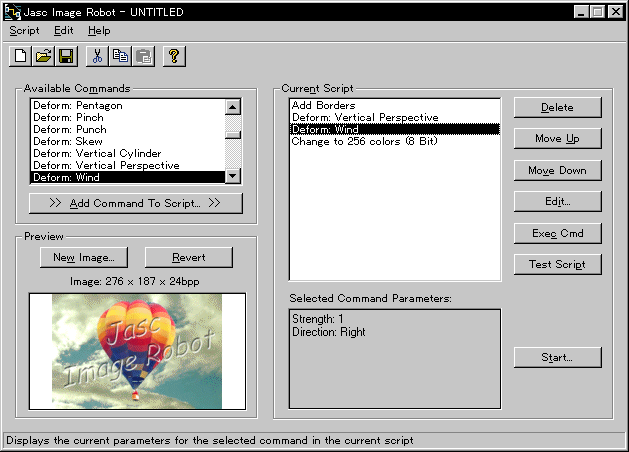The height and width of the screenshot is (452, 629).
Task: Click the Move Up button
Action: click(558, 138)
